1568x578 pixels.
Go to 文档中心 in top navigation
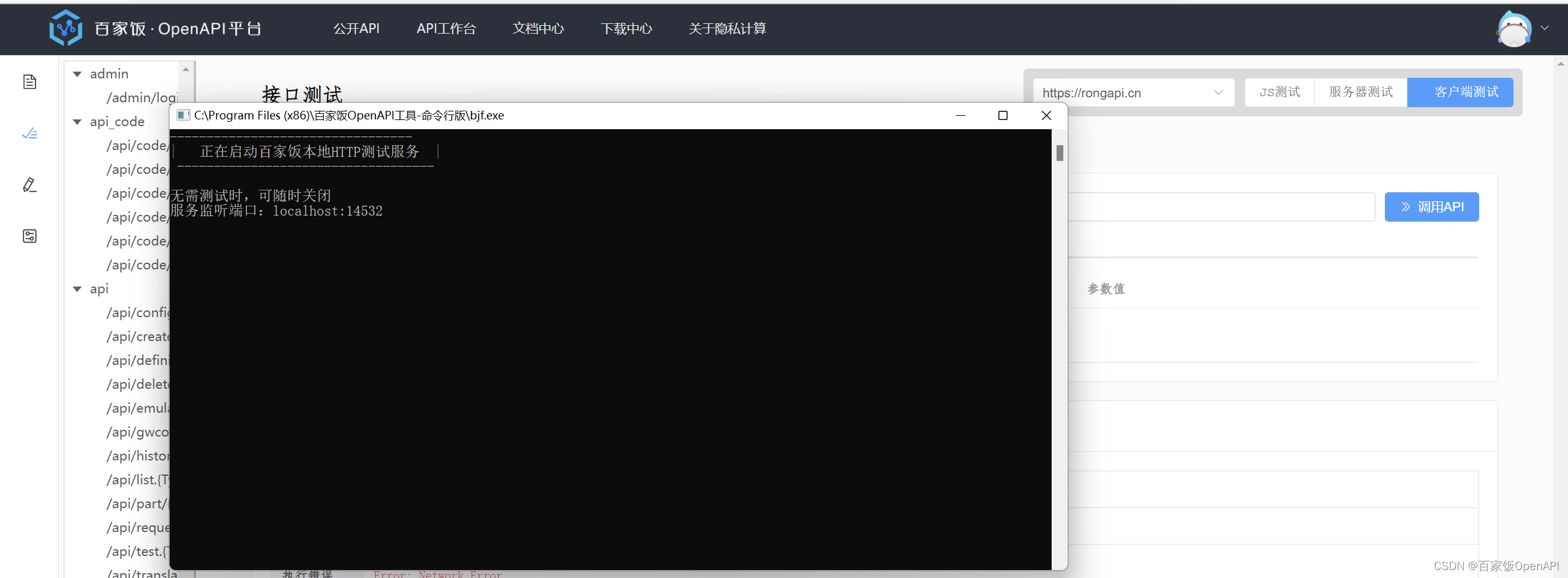pyautogui.click(x=538, y=28)
